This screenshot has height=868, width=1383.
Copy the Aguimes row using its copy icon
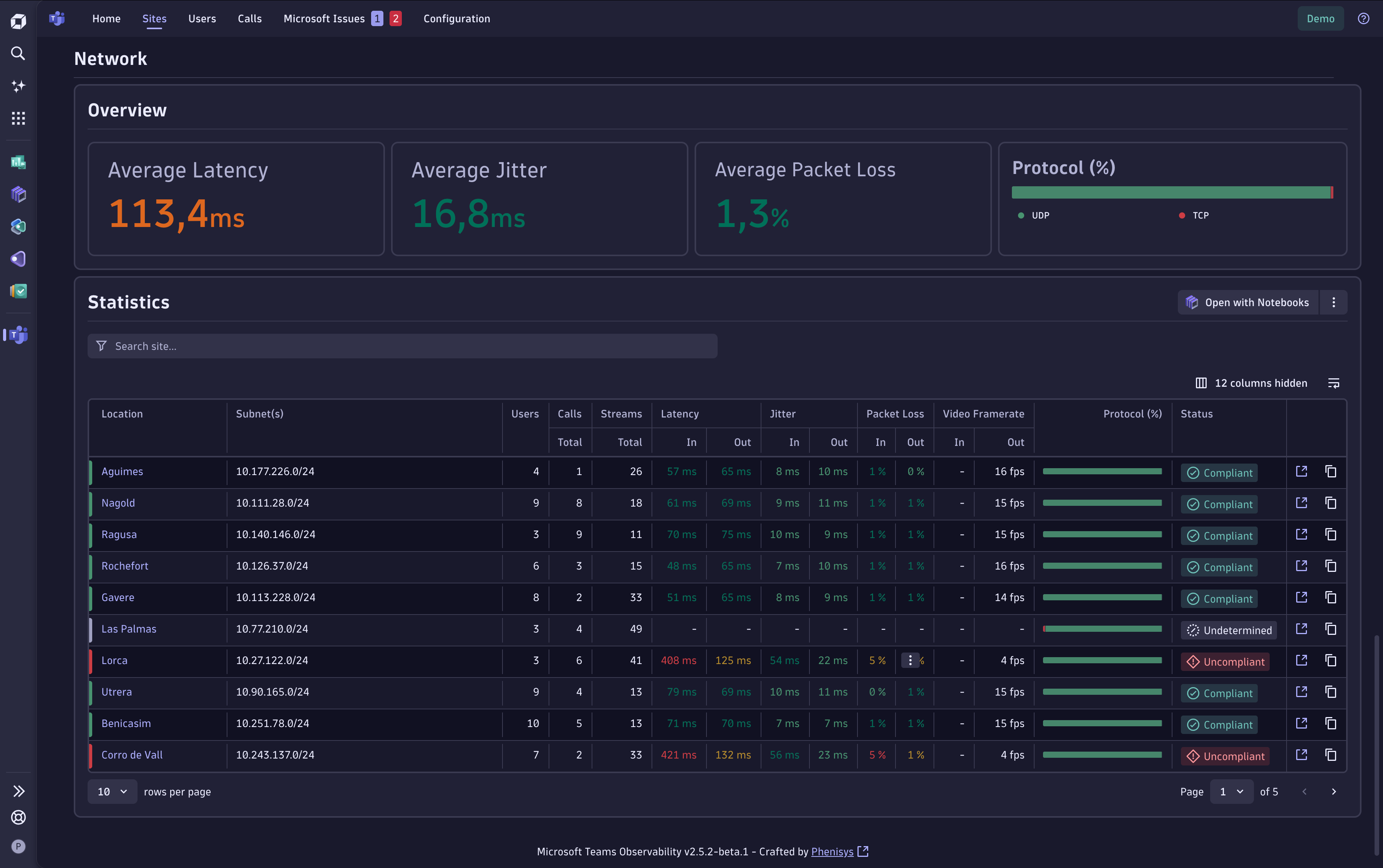tap(1331, 471)
